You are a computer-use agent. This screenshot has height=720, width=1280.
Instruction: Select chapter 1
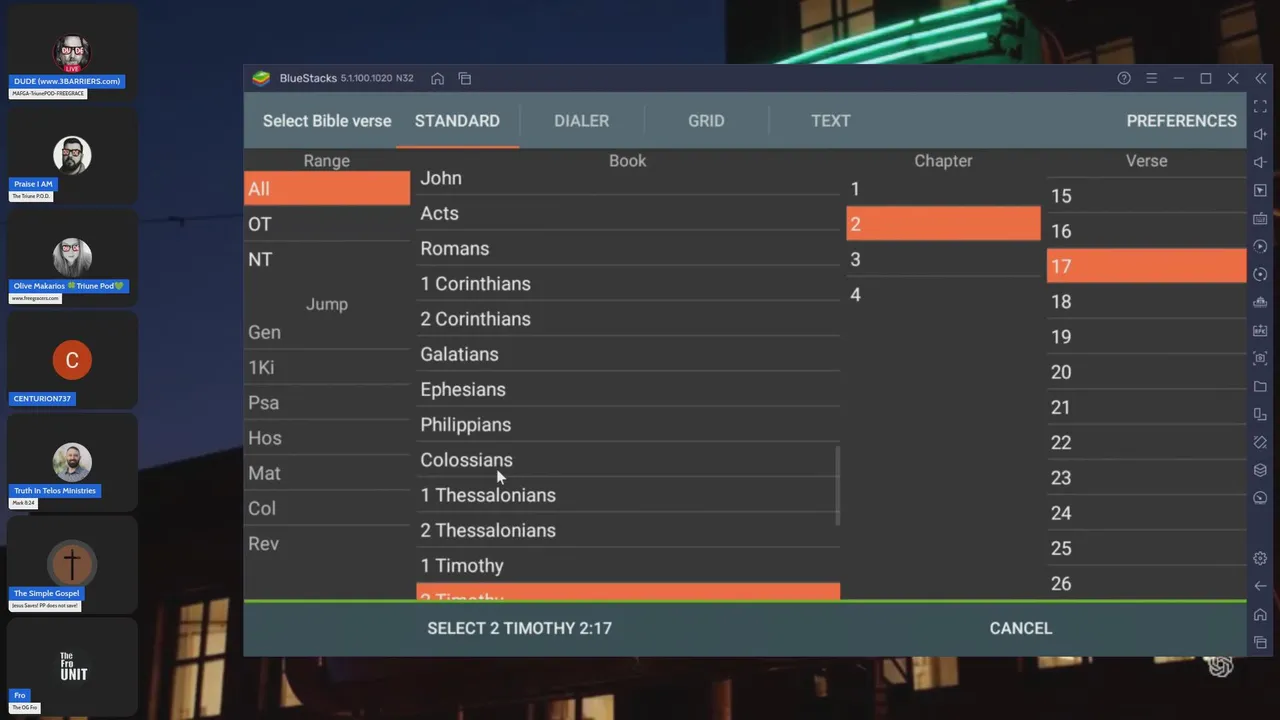point(943,188)
